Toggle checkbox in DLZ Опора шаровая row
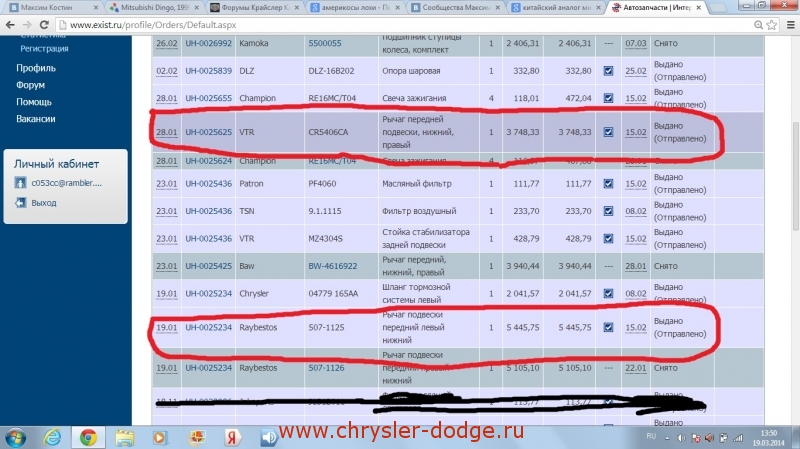Viewport: 800px width, 449px height. click(x=608, y=71)
